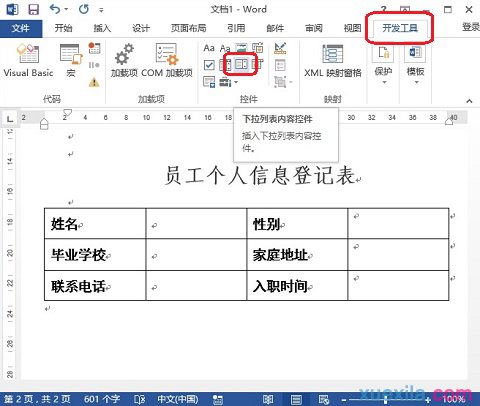The image size is (480, 406).
Task: Undo the last action
Action: (55, 9)
